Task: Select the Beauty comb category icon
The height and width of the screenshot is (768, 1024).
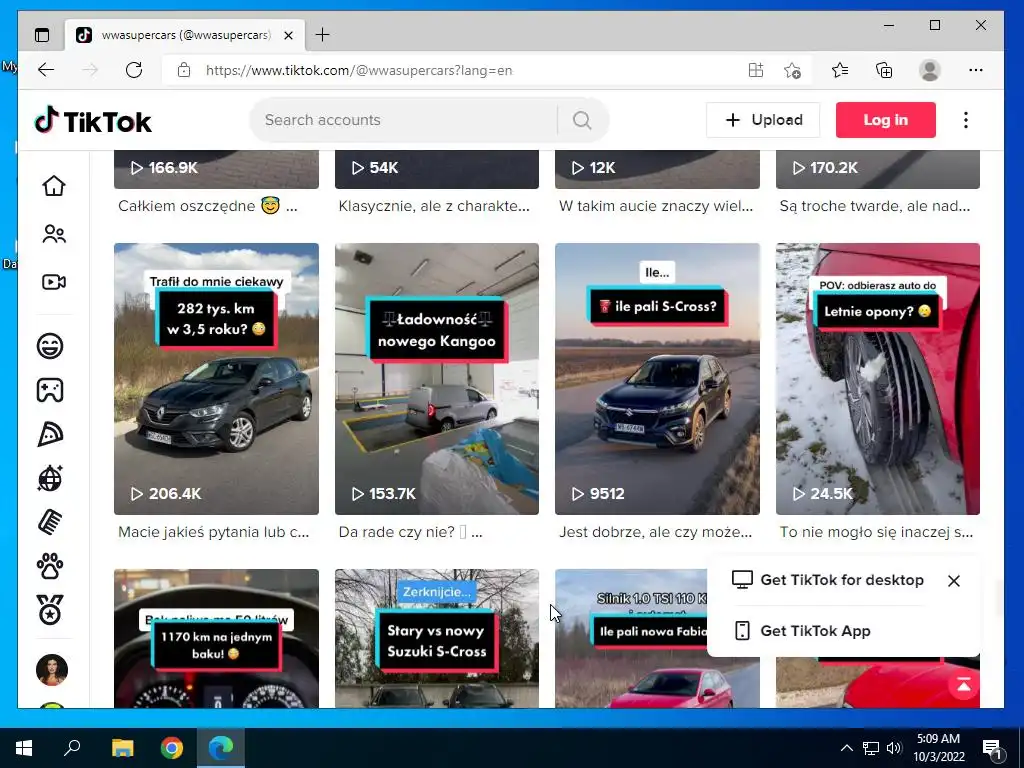Action: [50, 522]
